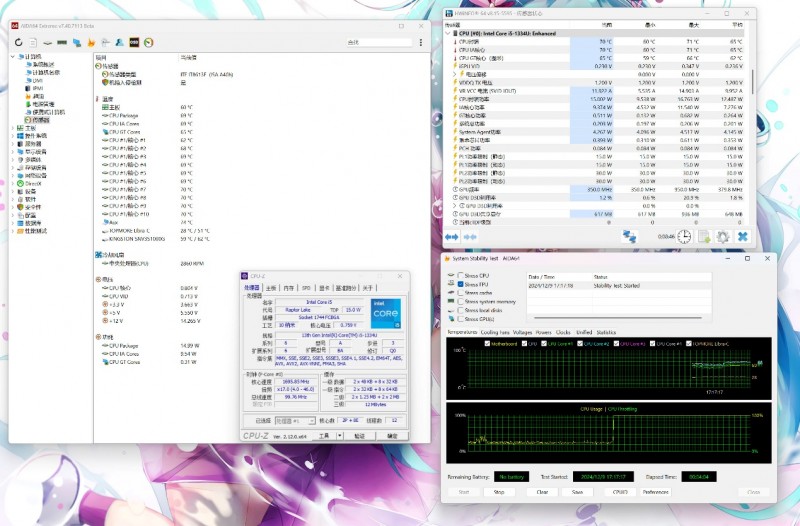Click the user silhouette toolbar icon in AIDA64
Screen dimensions: 800x526
pos(119,42)
